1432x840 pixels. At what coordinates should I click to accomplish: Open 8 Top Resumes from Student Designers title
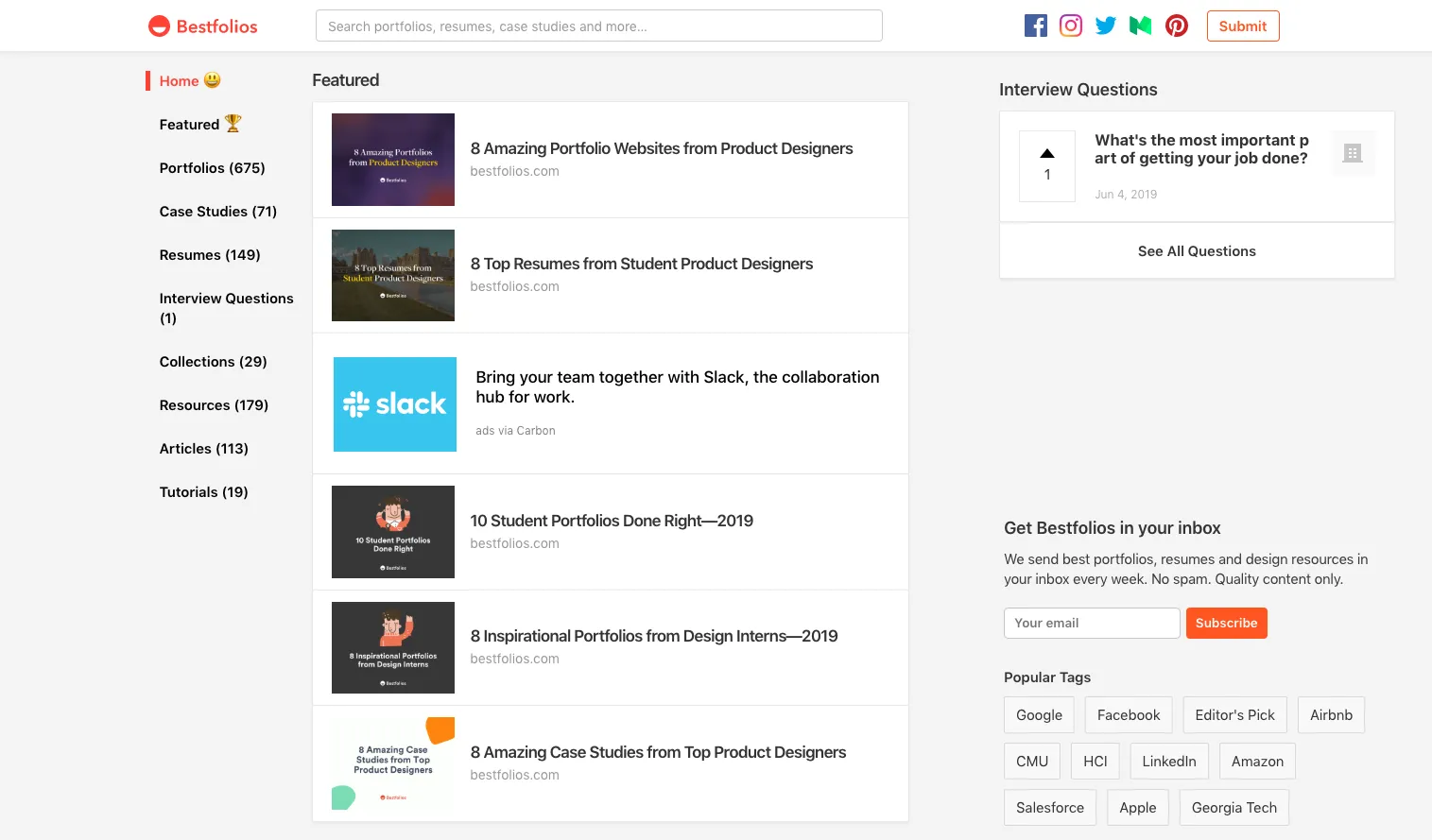(x=642, y=264)
